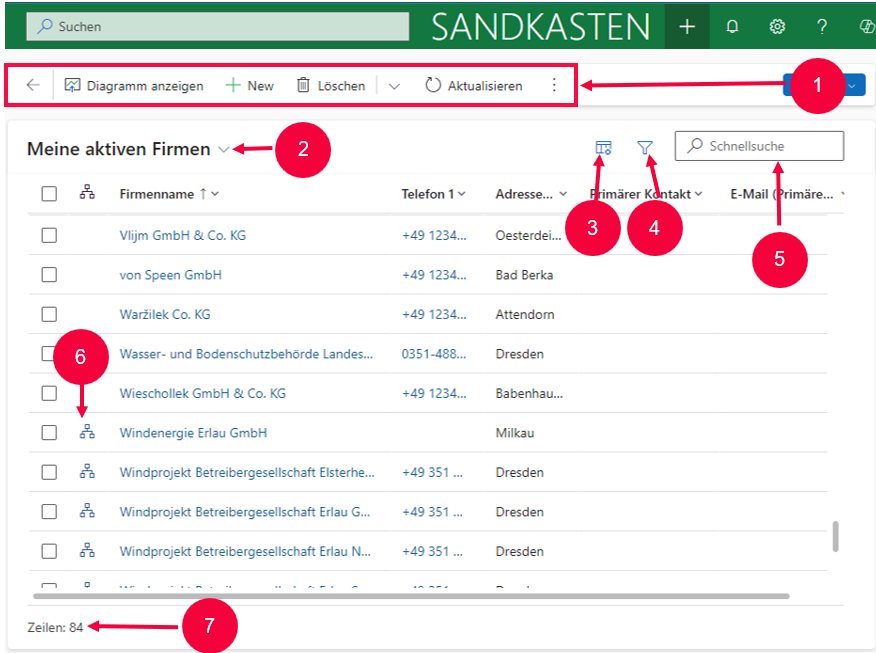Open the filter funnel icon

[646, 148]
